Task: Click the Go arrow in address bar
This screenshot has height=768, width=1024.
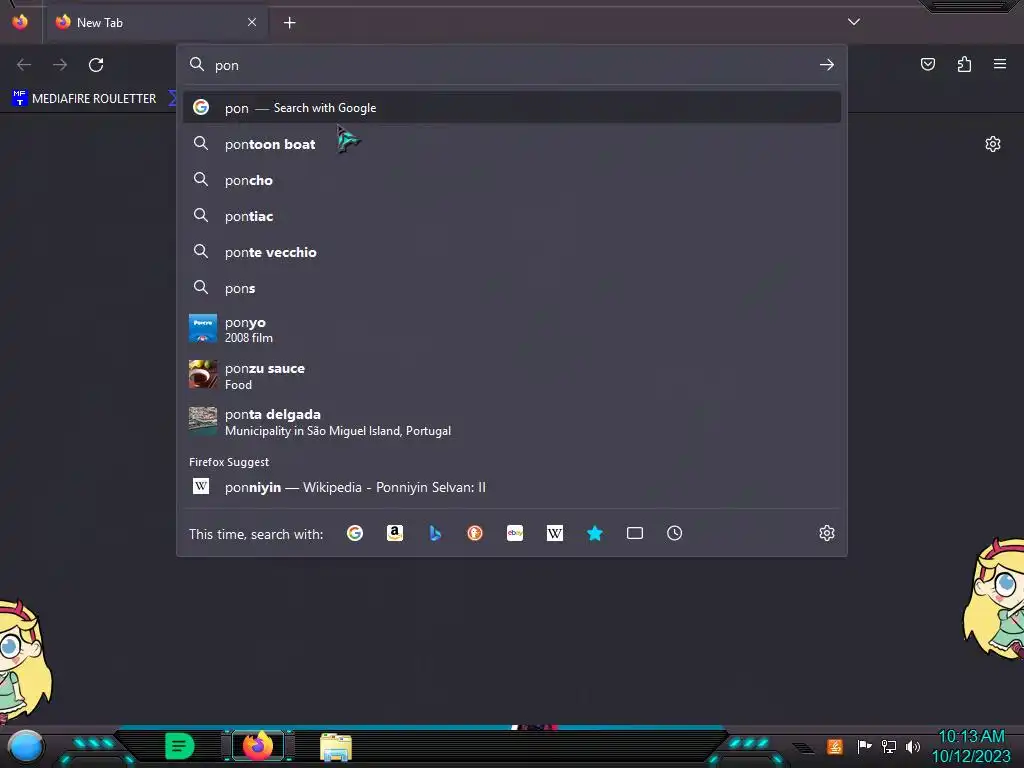Action: (x=827, y=65)
